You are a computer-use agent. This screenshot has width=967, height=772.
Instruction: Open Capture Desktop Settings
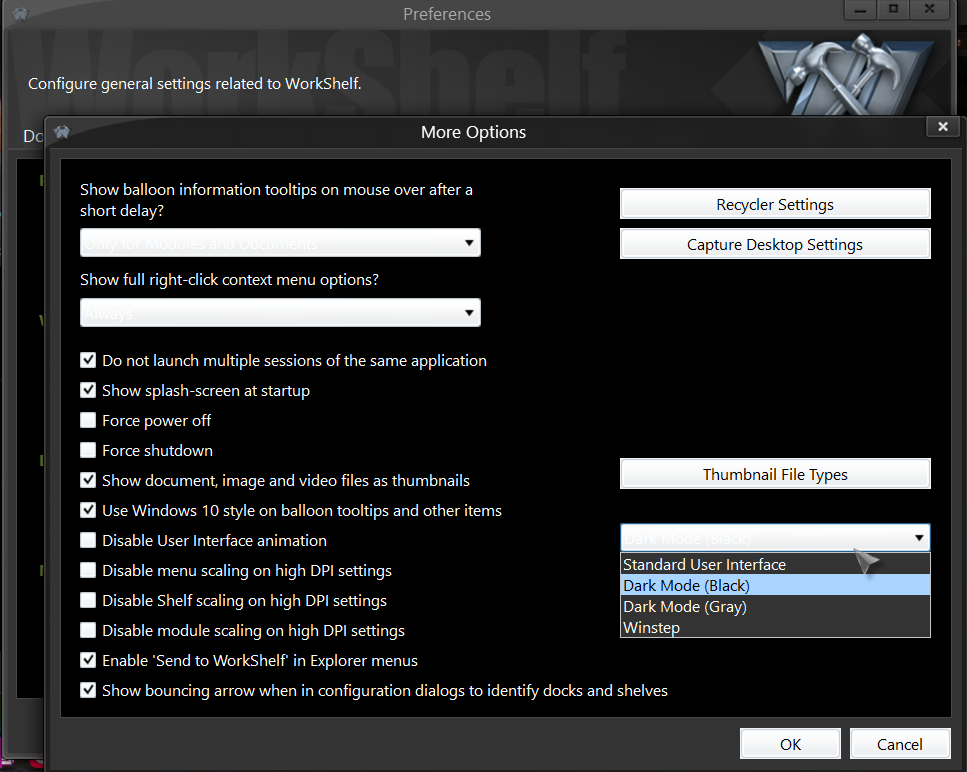point(774,244)
